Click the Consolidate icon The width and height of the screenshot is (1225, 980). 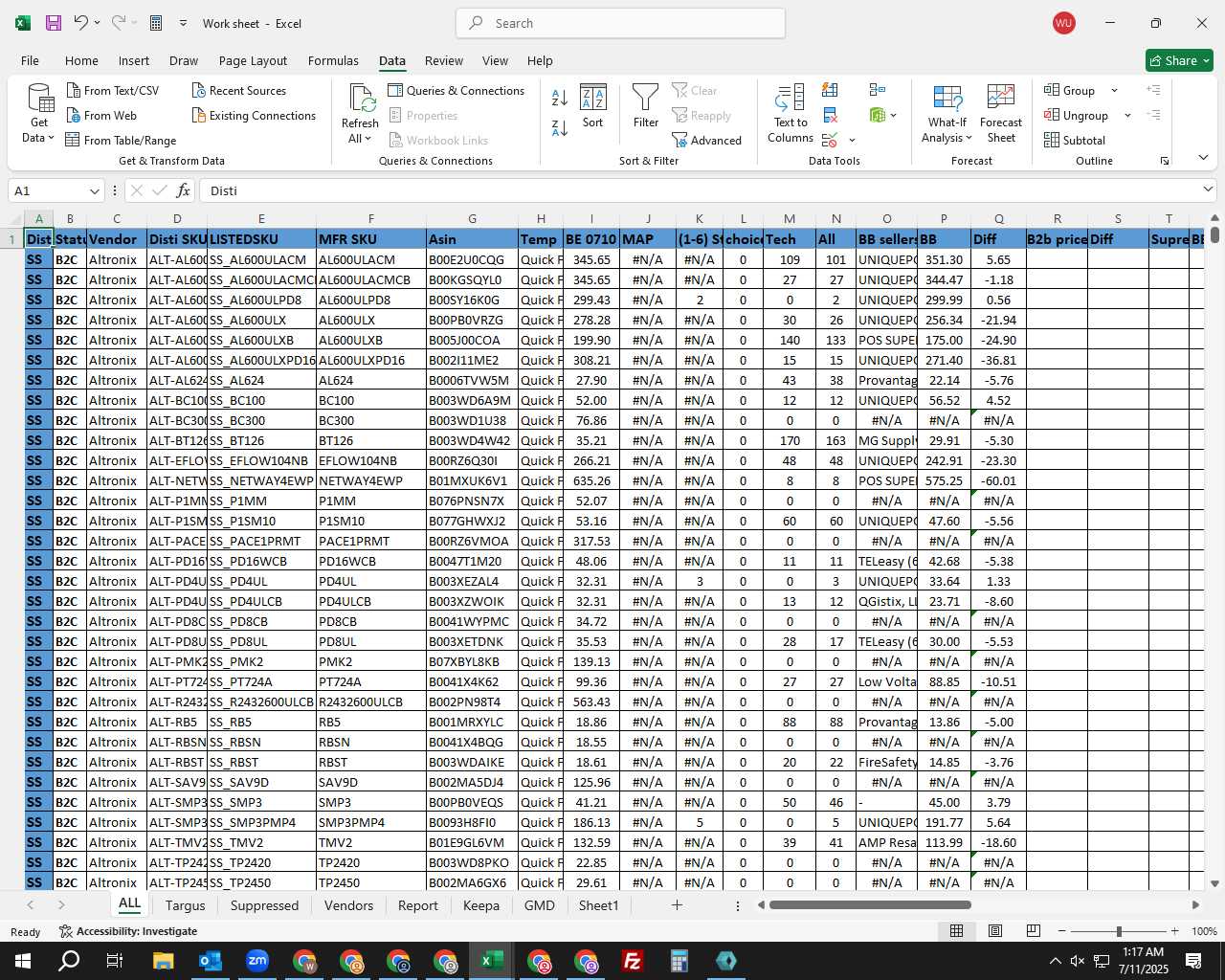pos(878,90)
